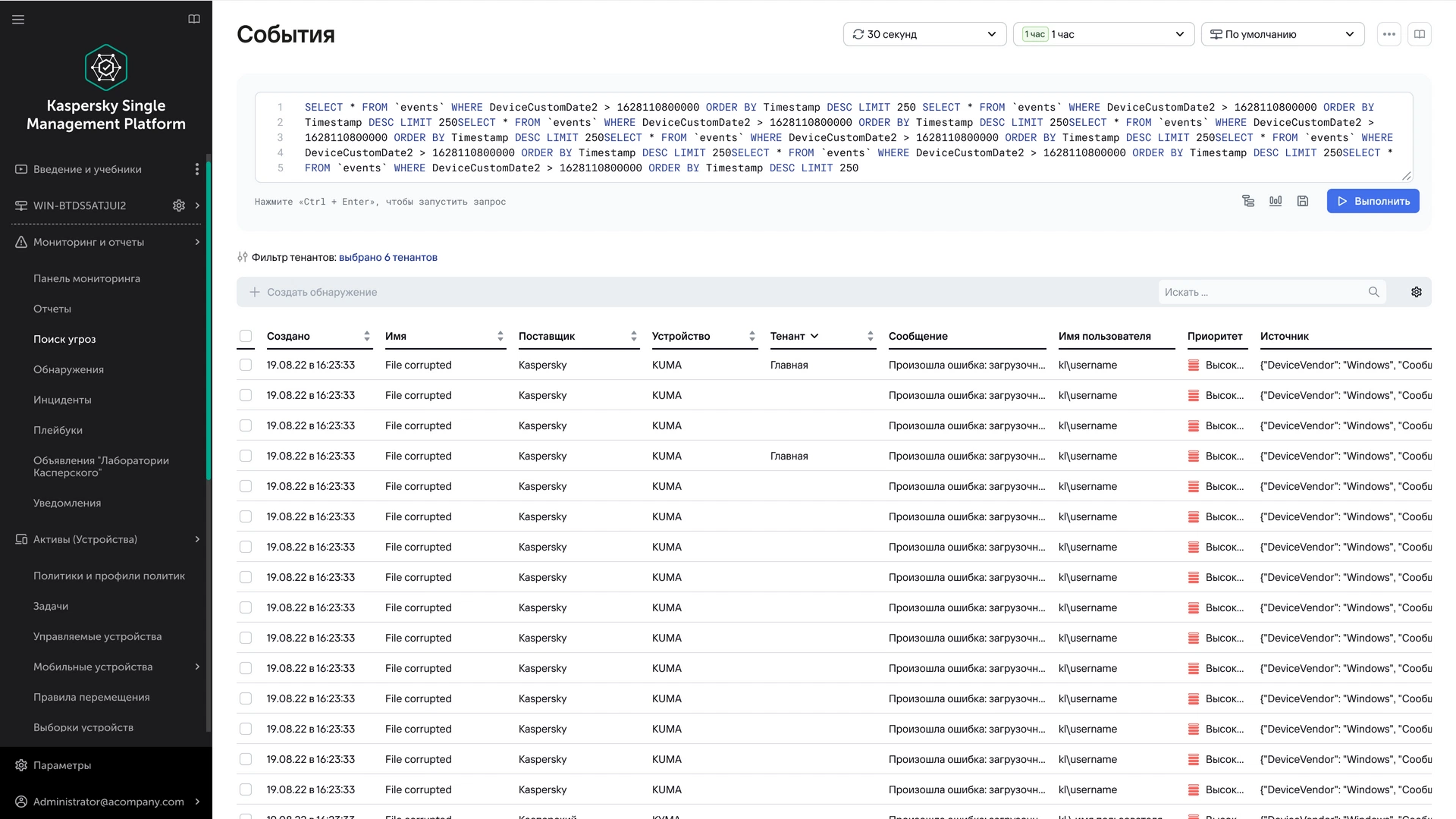
Task: Click the save query floppy icon
Action: (x=1303, y=201)
